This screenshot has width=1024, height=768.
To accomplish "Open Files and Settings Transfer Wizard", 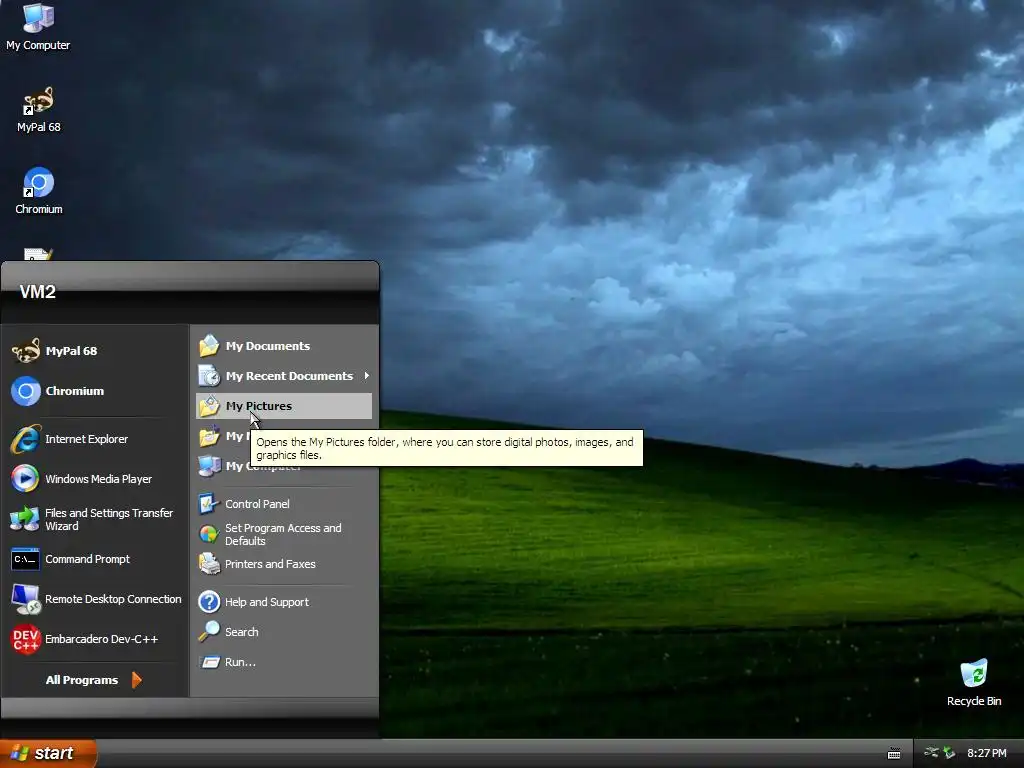I will pyautogui.click(x=95, y=519).
